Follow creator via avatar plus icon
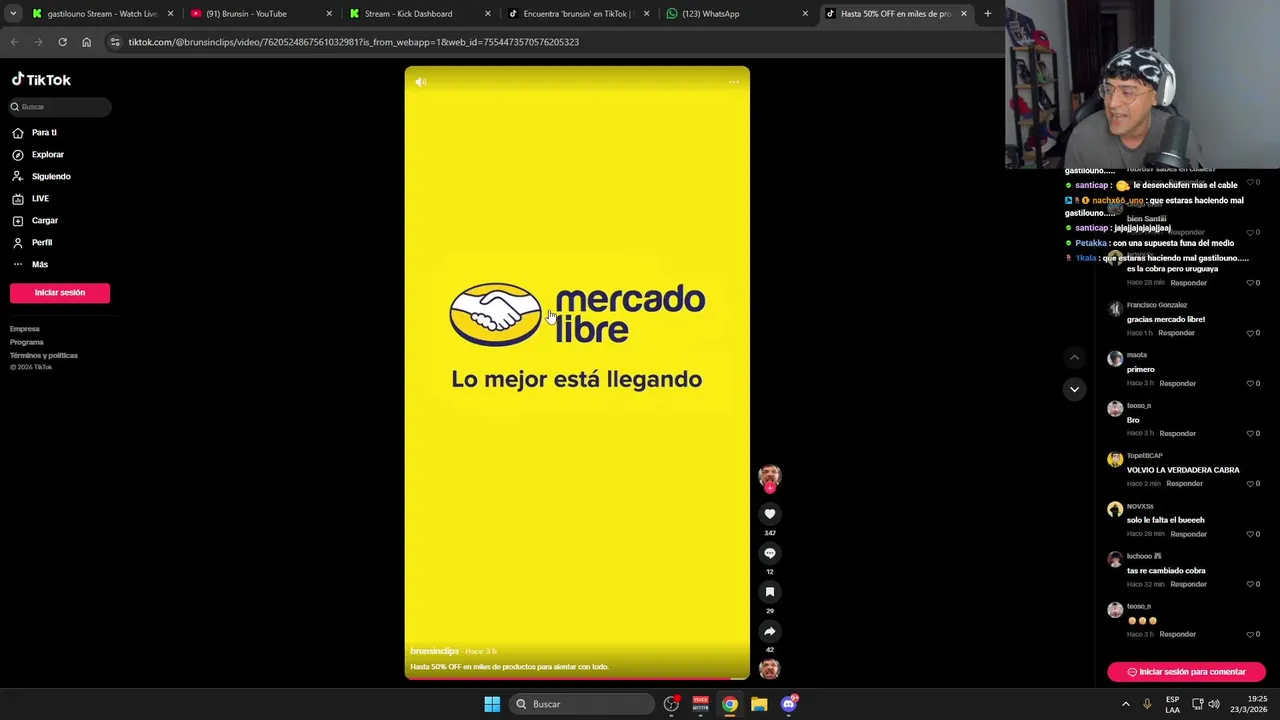 point(769,487)
